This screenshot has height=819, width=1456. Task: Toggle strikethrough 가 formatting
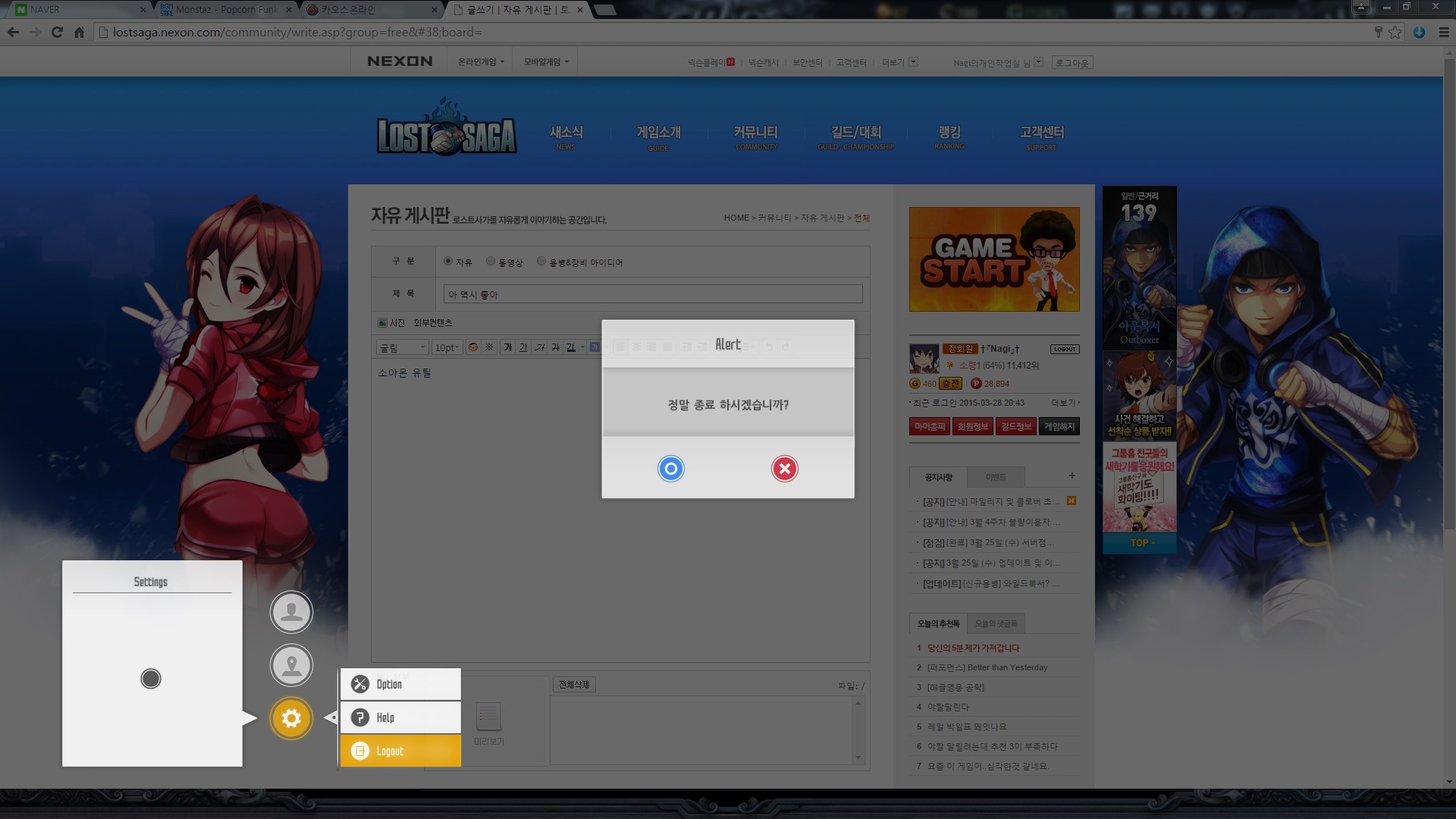click(x=556, y=347)
